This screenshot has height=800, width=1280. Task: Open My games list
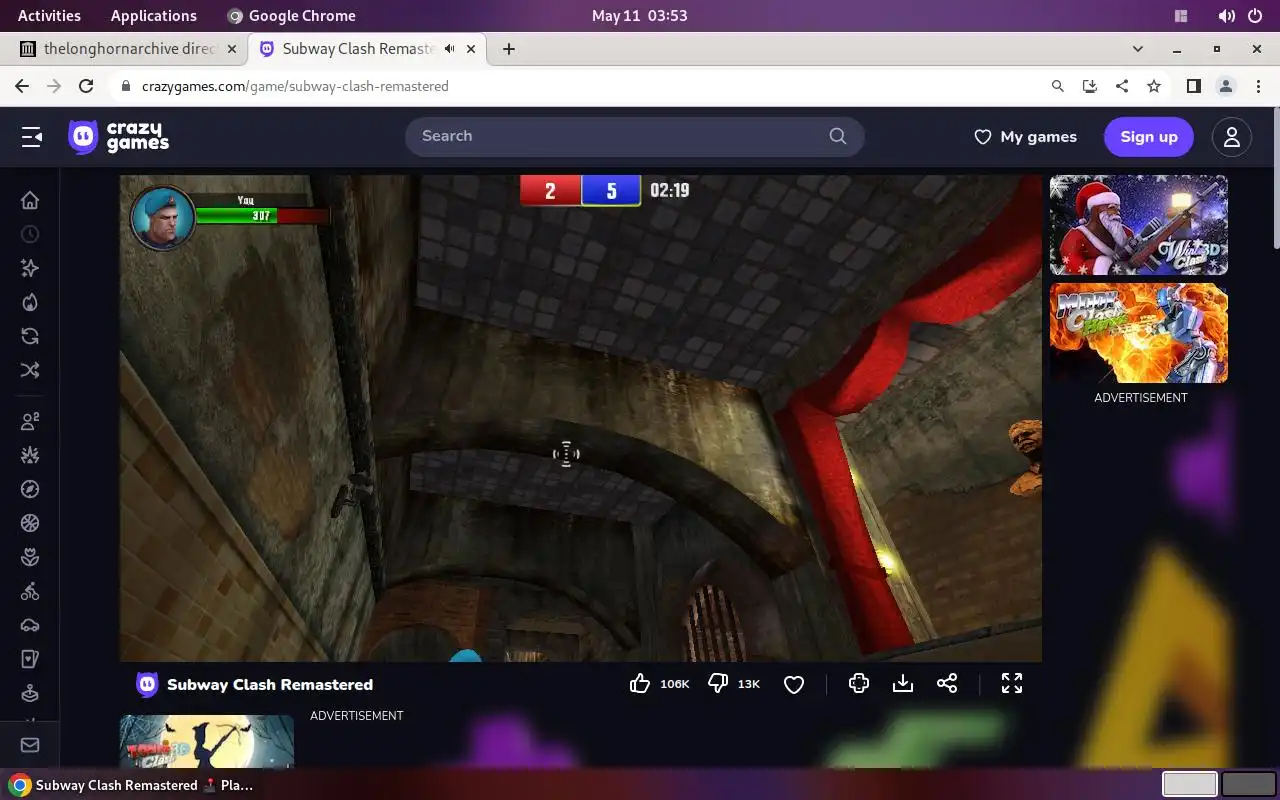[1026, 137]
